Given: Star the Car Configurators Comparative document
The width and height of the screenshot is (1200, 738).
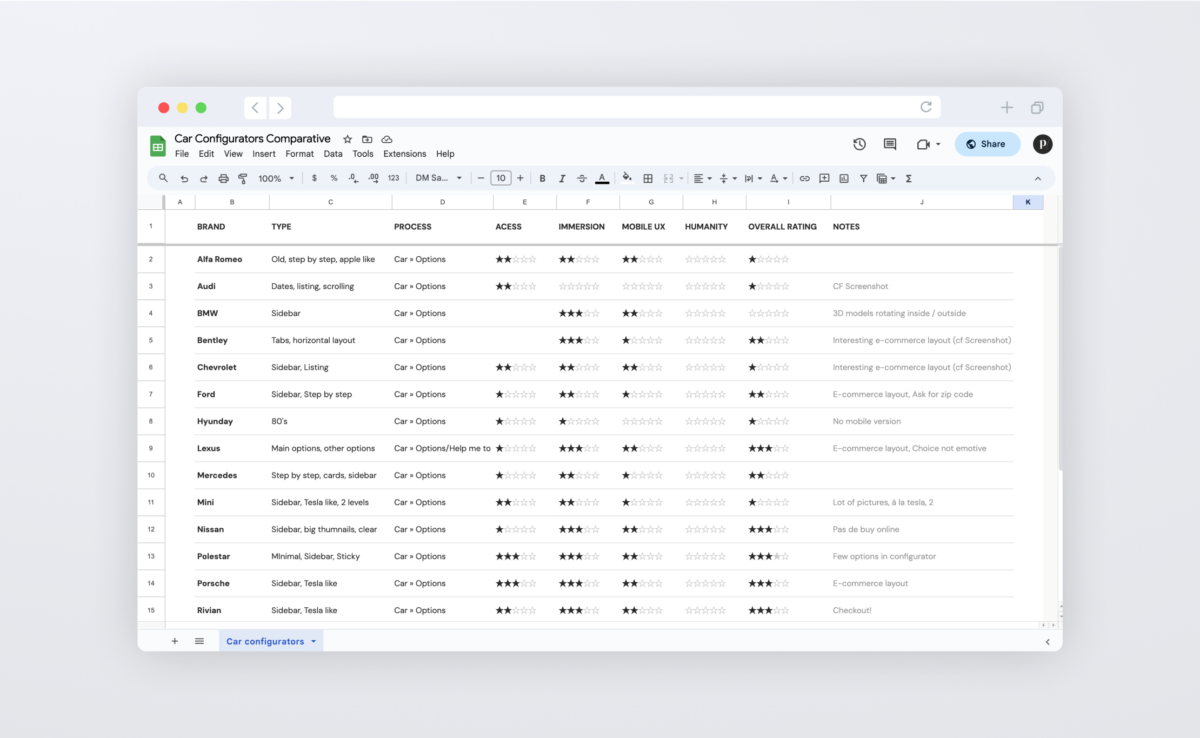Looking at the screenshot, I should (348, 139).
